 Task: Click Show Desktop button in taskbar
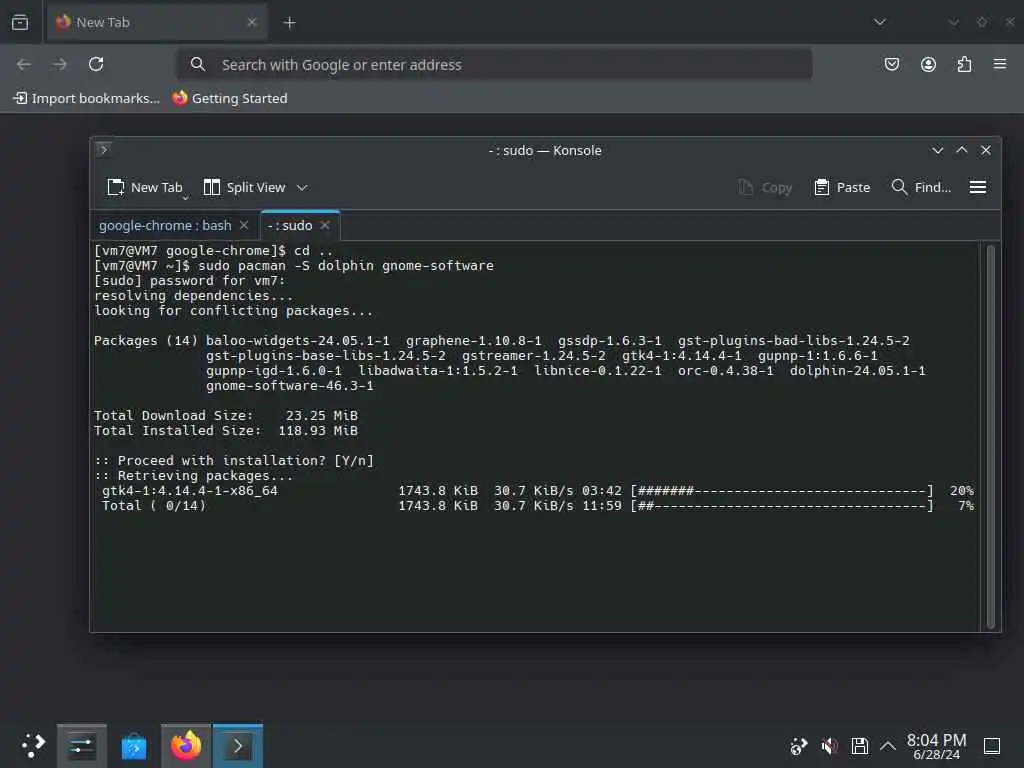[992, 745]
